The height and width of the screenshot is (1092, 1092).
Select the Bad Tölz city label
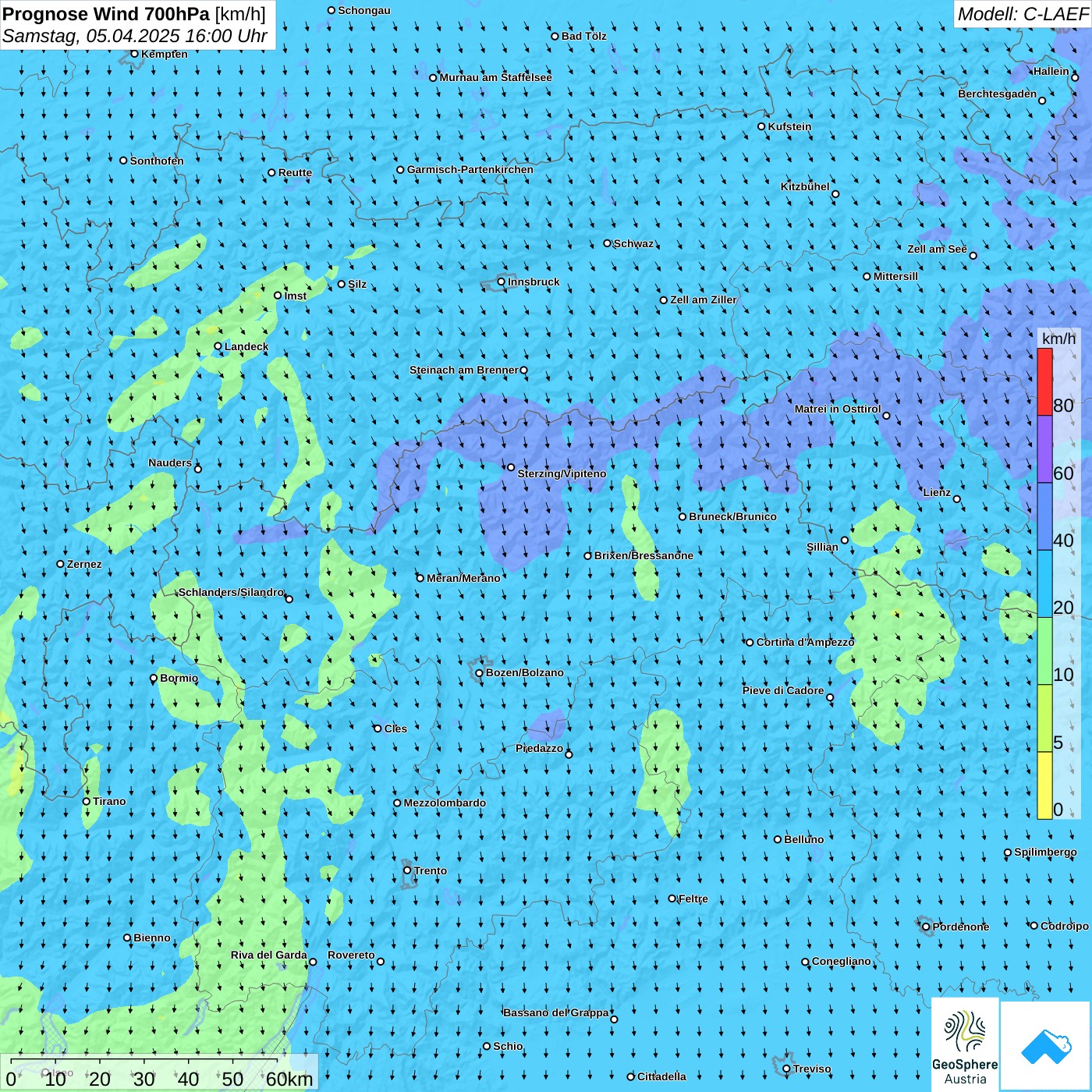coord(584,36)
